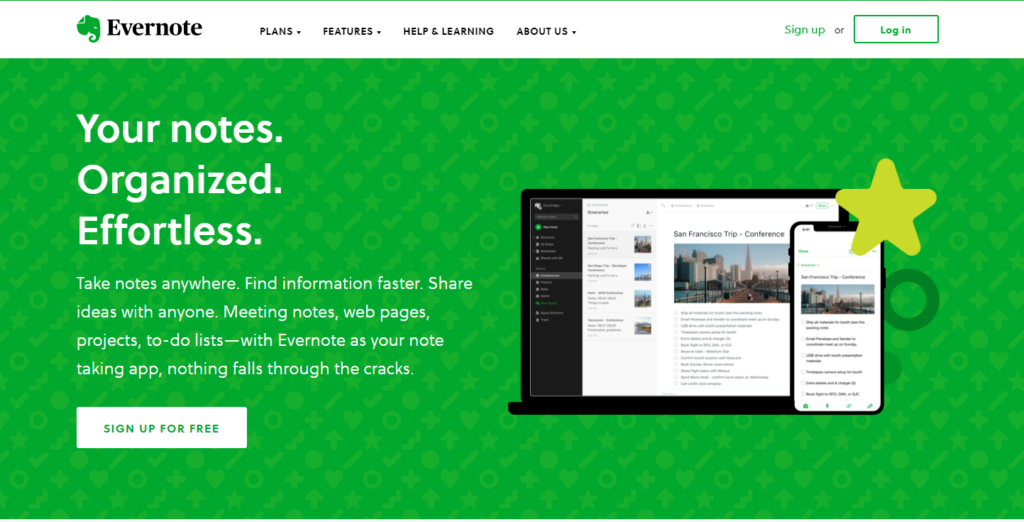Click the Evernote elephant logo icon
This screenshot has height=522, width=1024.
[x=88, y=29]
